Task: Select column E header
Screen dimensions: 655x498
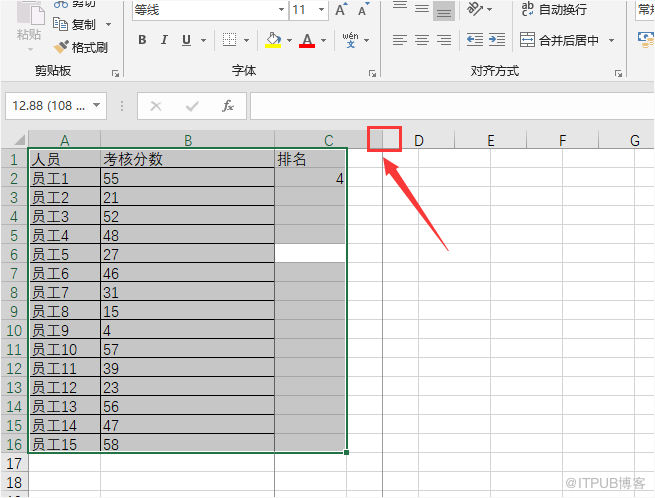Action: pyautogui.click(x=491, y=140)
